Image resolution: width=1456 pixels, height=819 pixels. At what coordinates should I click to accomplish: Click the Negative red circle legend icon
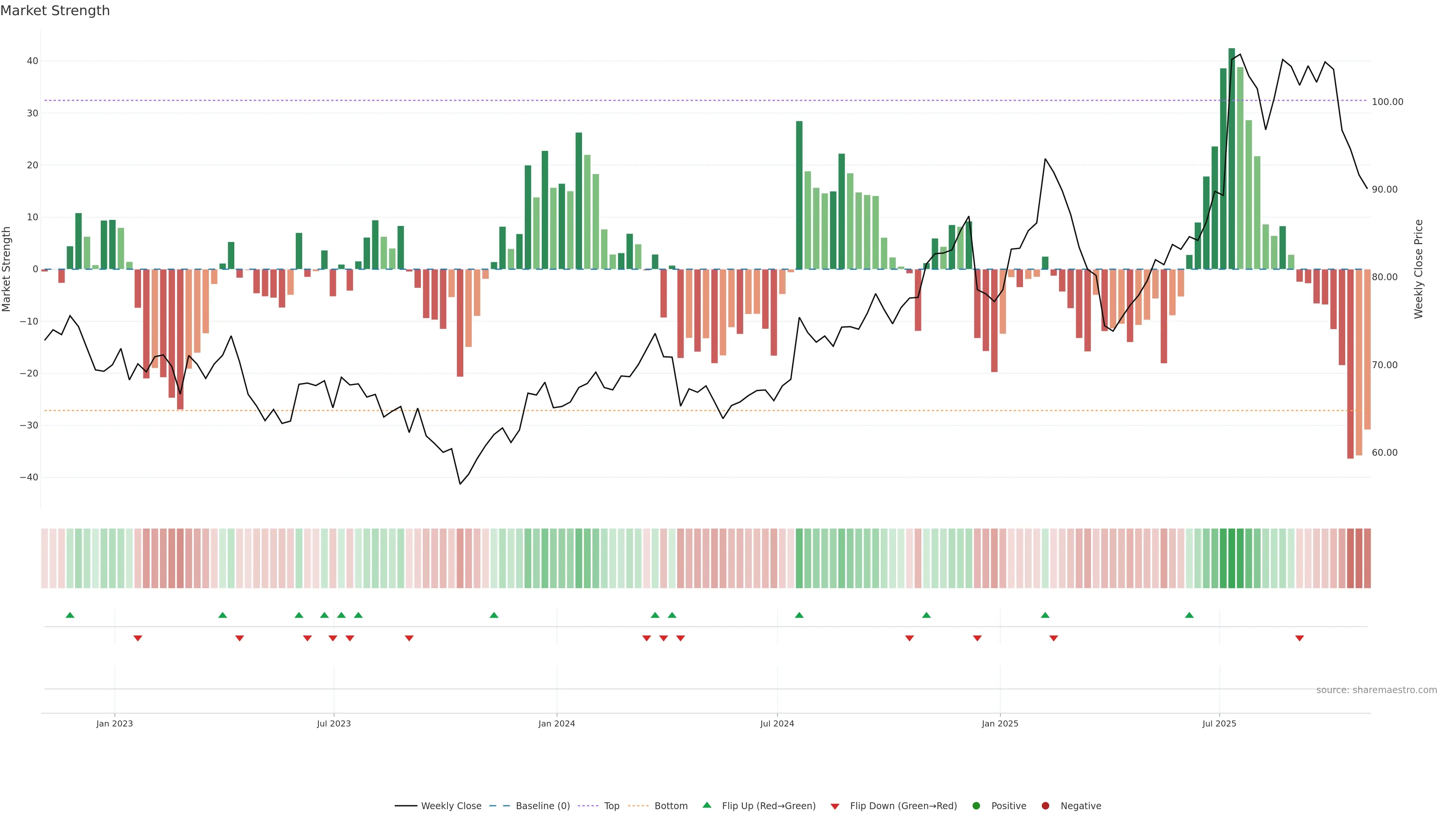click(x=1045, y=806)
